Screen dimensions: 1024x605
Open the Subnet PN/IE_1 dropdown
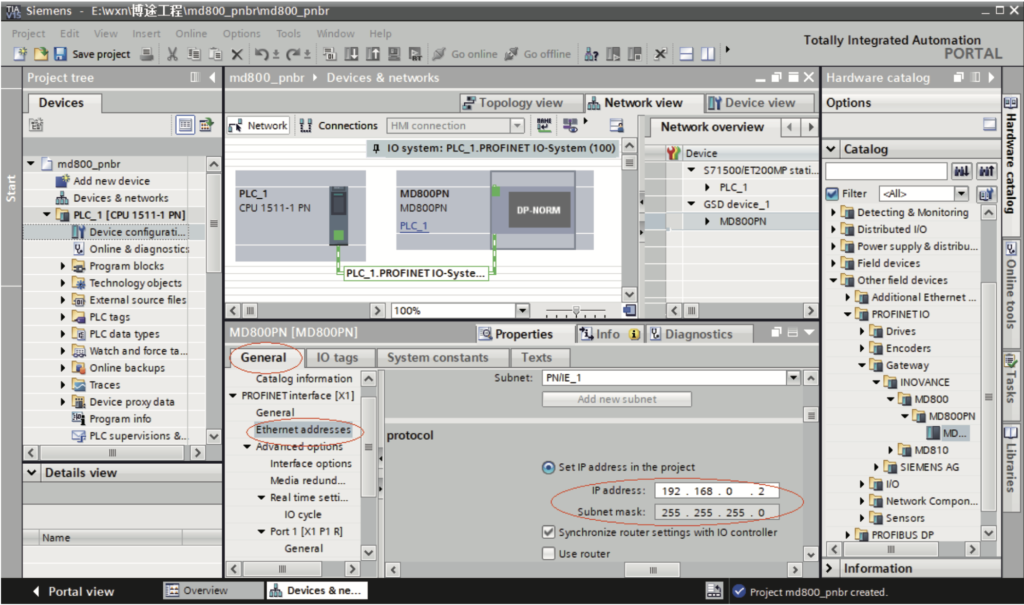point(794,378)
